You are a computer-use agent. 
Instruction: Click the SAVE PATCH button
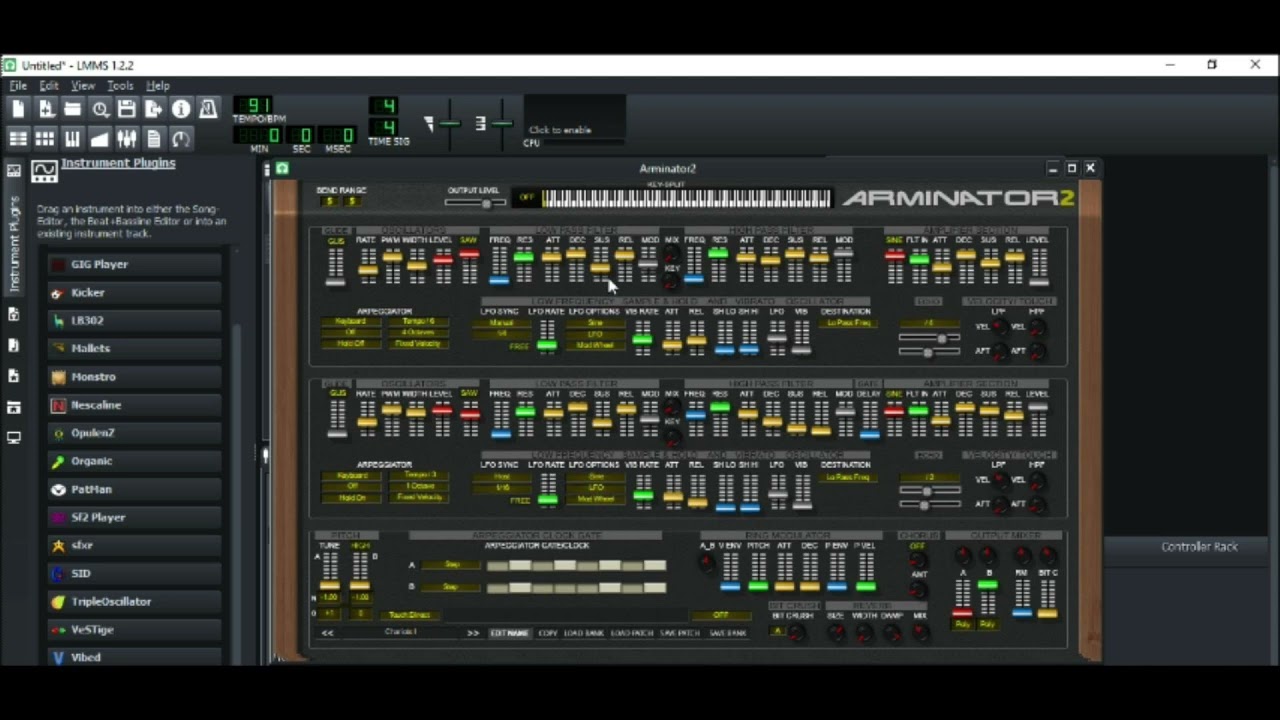[x=680, y=633]
